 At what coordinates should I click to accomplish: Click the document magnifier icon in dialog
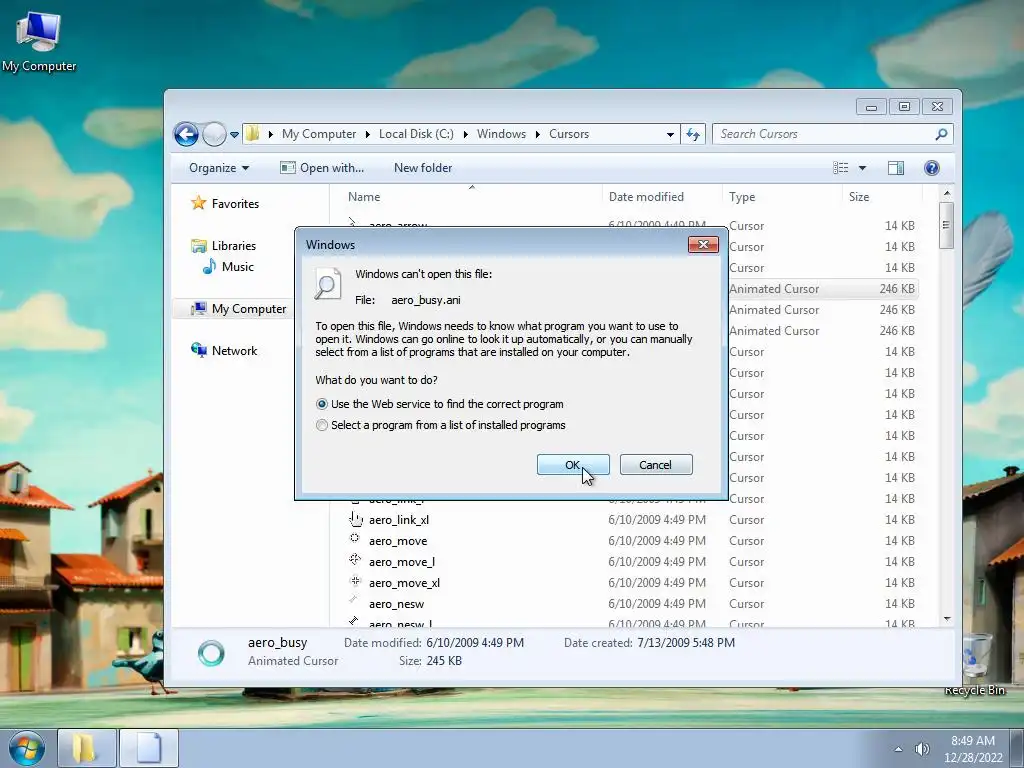point(327,284)
